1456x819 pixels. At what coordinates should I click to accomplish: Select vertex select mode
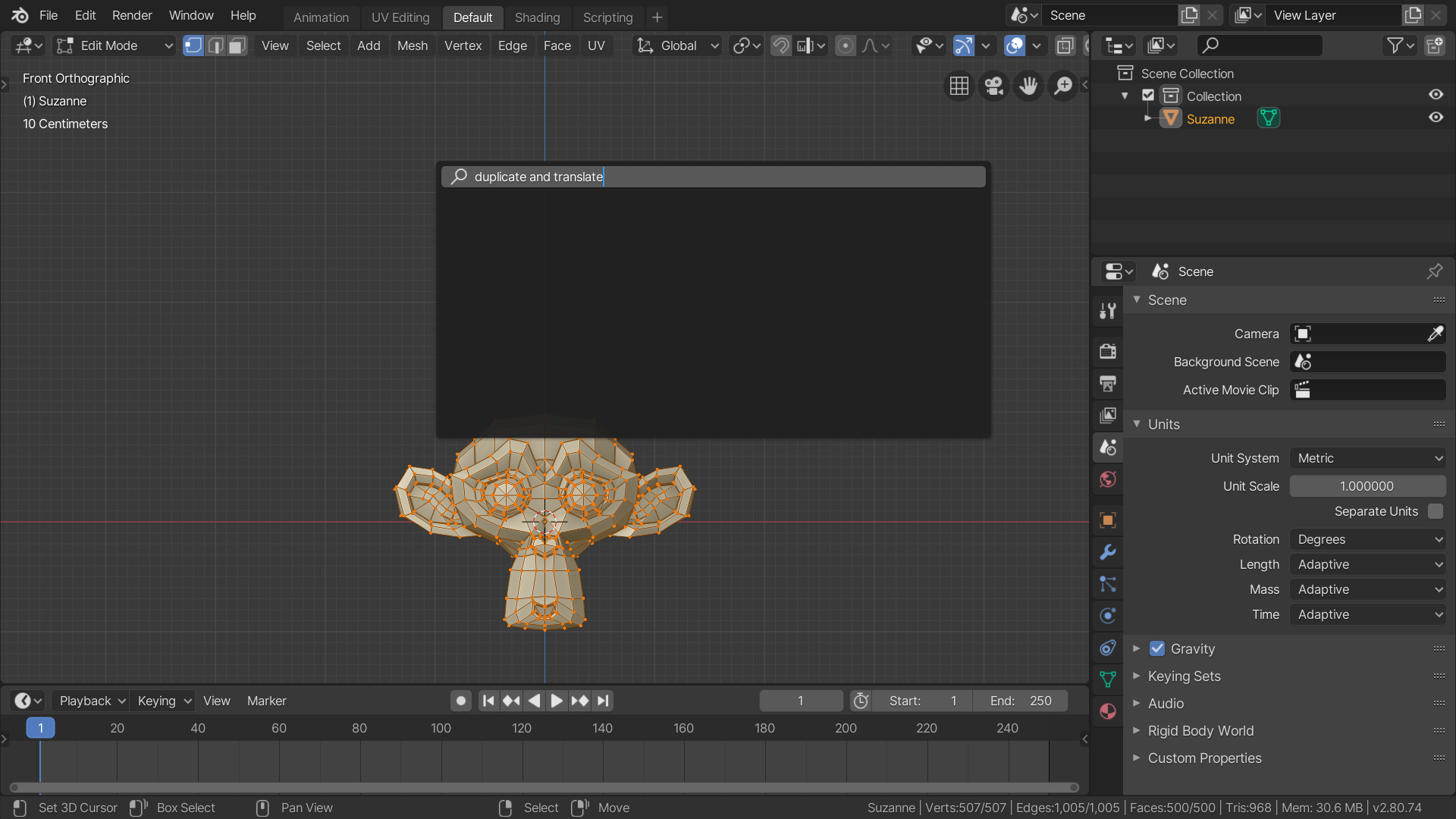(193, 45)
